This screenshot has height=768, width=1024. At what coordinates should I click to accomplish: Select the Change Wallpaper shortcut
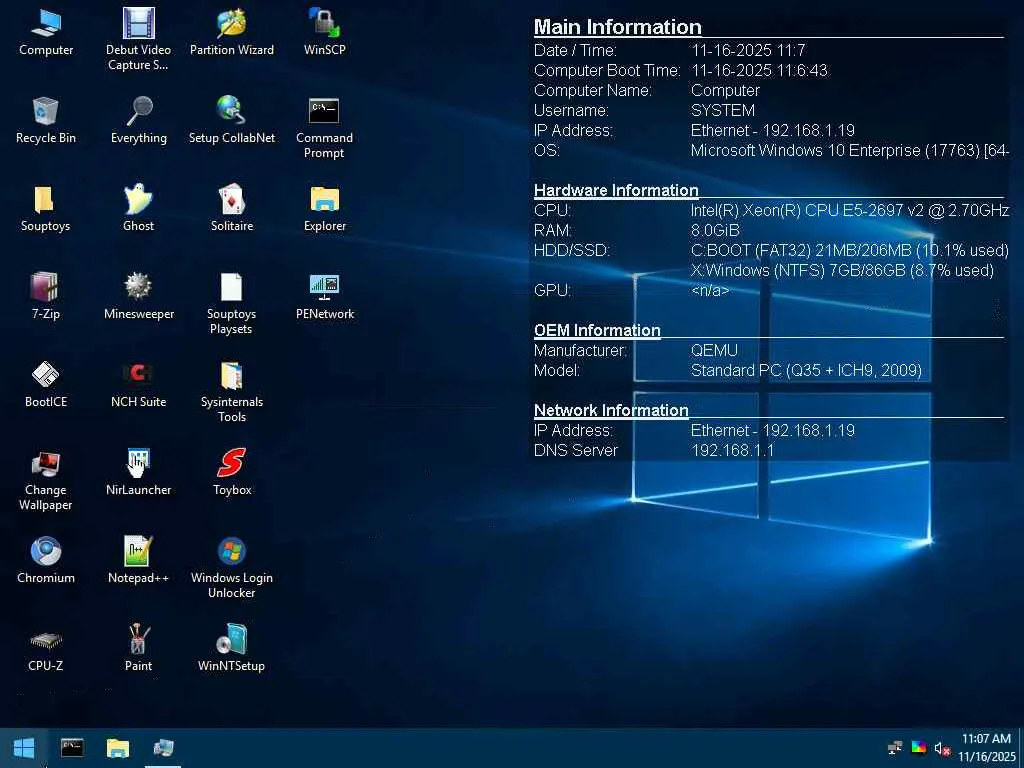click(46, 480)
